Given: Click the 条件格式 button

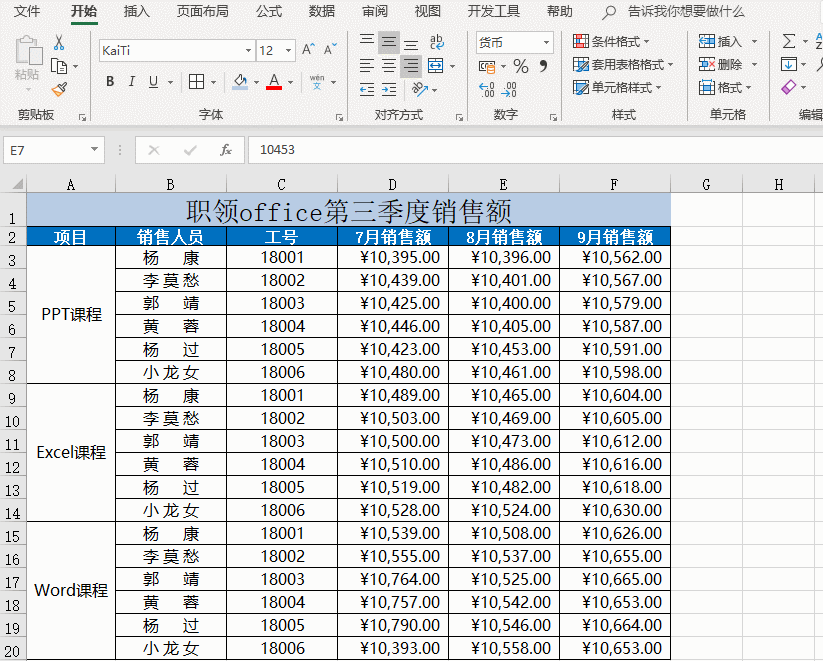Looking at the screenshot, I should pyautogui.click(x=612, y=42).
